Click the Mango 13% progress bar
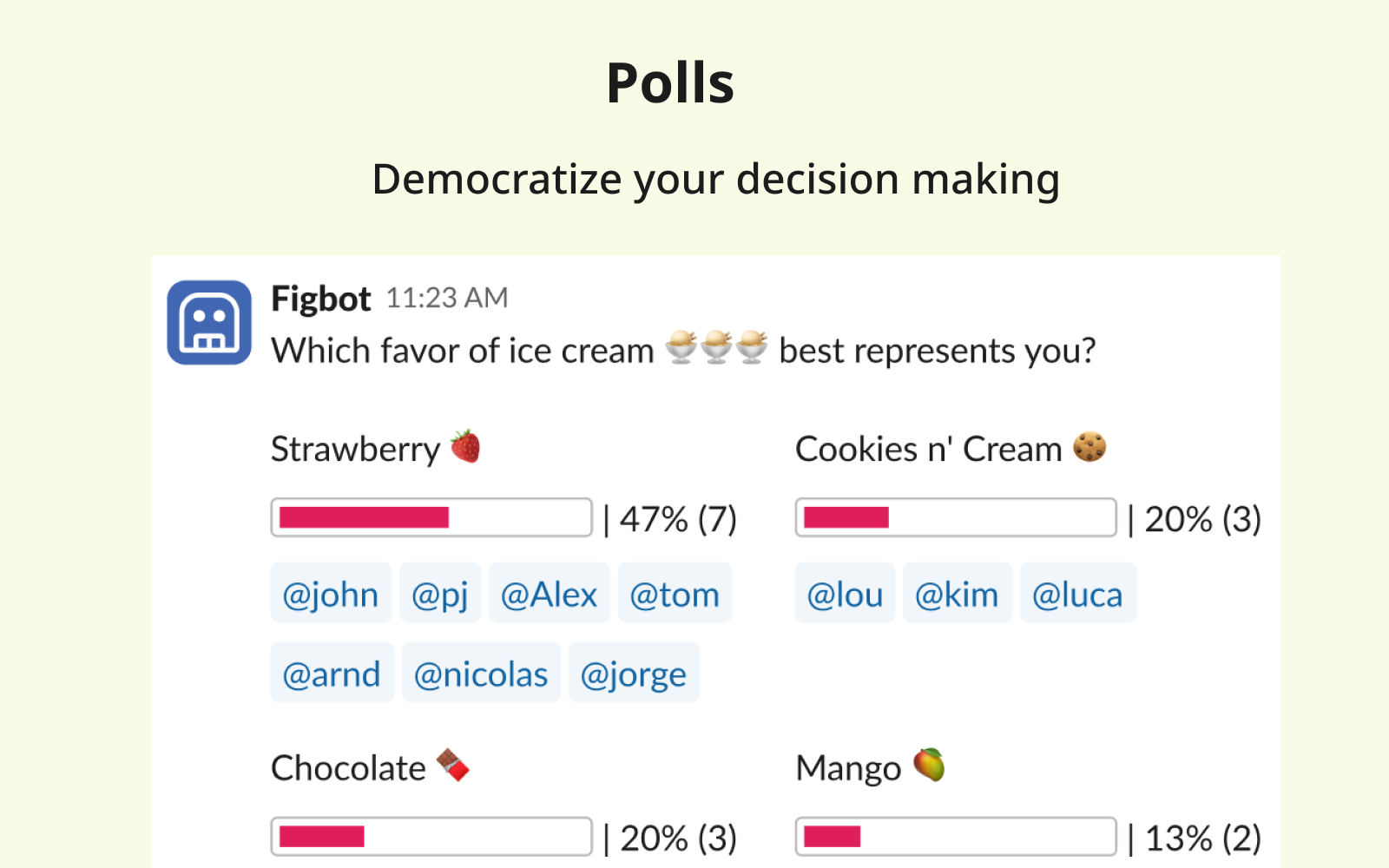 click(x=956, y=837)
